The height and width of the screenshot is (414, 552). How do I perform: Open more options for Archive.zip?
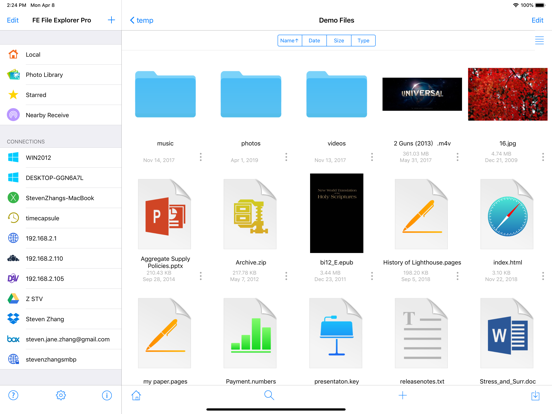click(x=286, y=276)
